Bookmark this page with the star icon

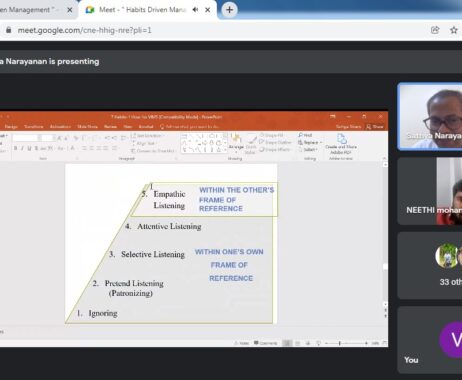(x=454, y=30)
